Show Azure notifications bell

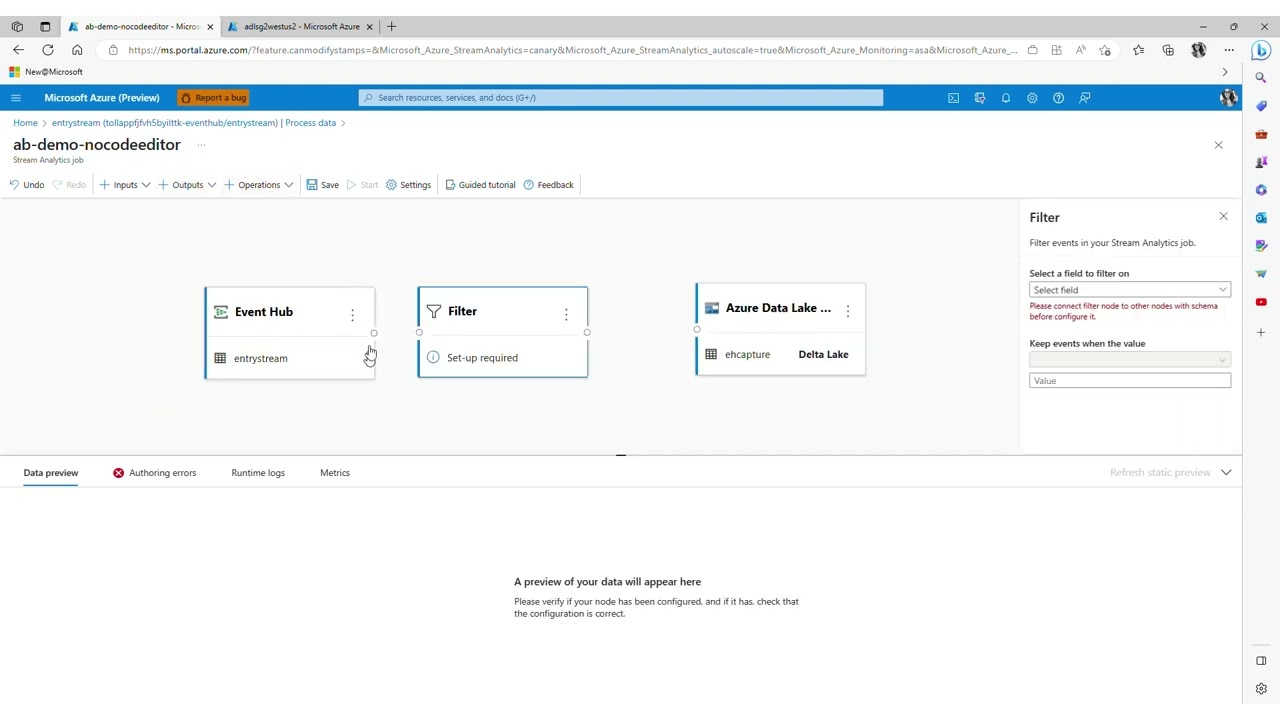(x=1005, y=98)
